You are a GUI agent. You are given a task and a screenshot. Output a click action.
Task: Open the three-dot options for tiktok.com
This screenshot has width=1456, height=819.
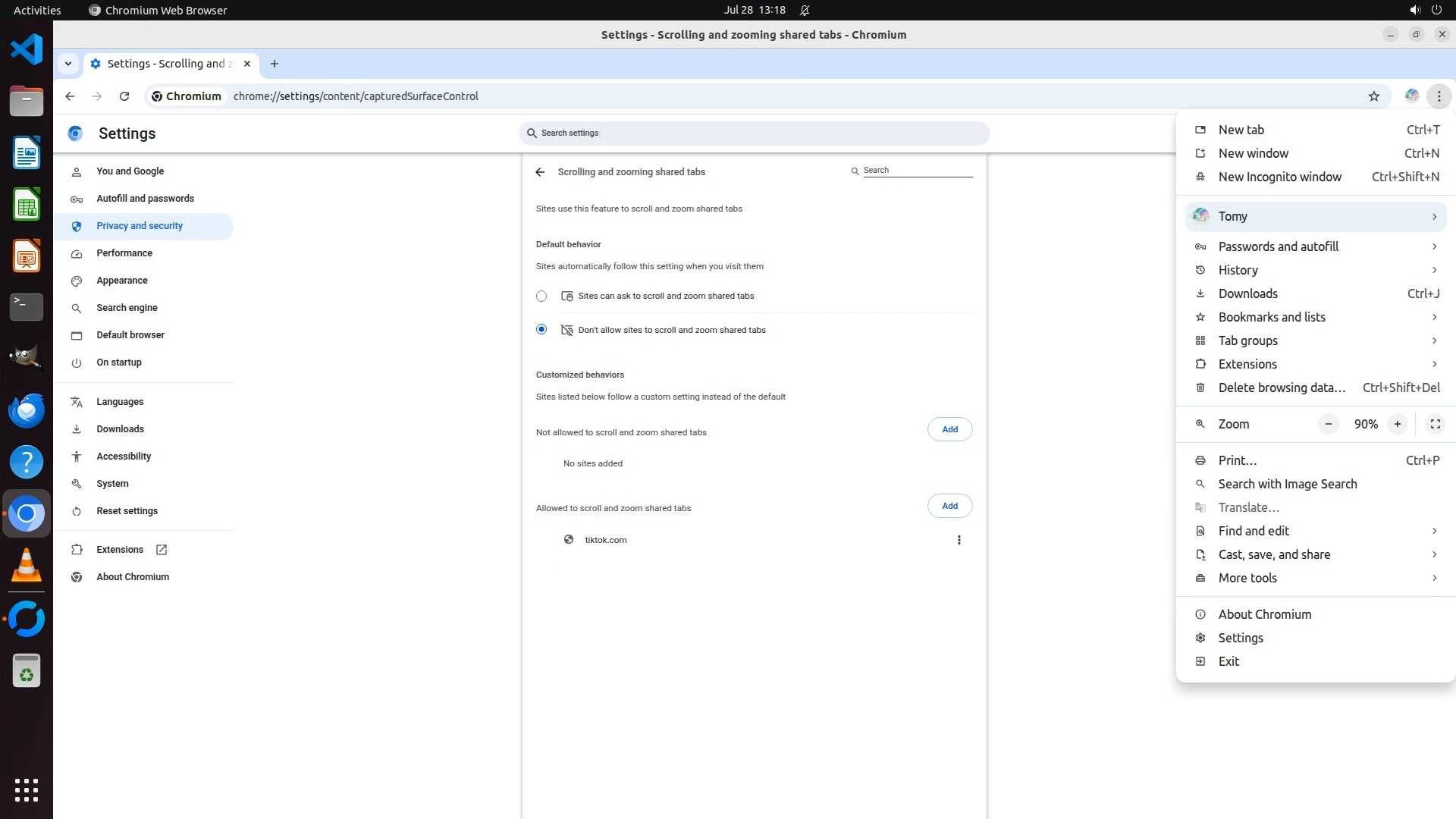click(x=959, y=540)
